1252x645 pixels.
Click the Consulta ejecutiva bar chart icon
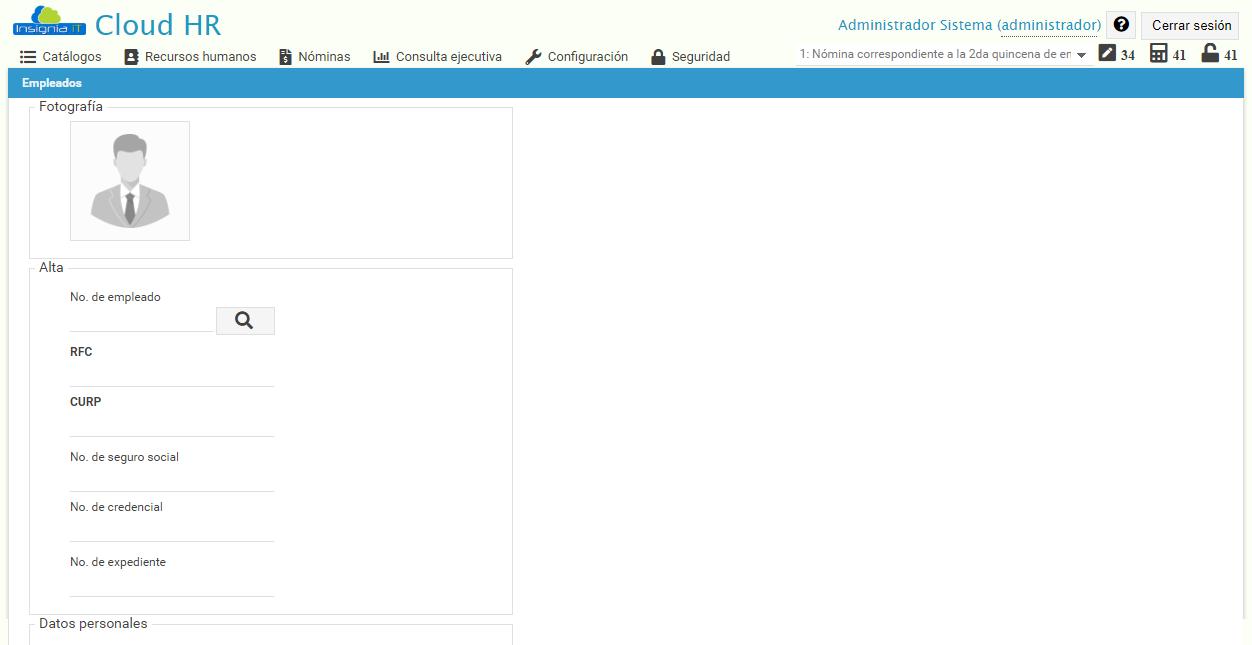point(380,56)
